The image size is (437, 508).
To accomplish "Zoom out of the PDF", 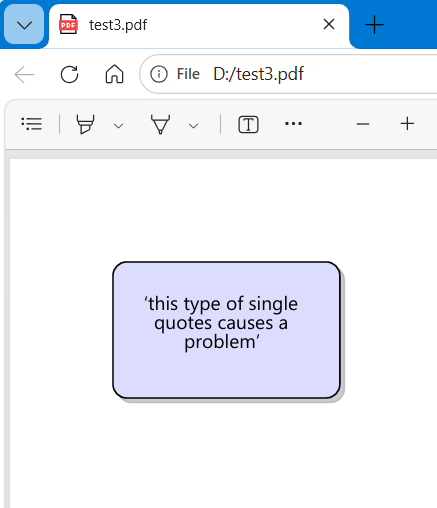I will pyautogui.click(x=363, y=124).
